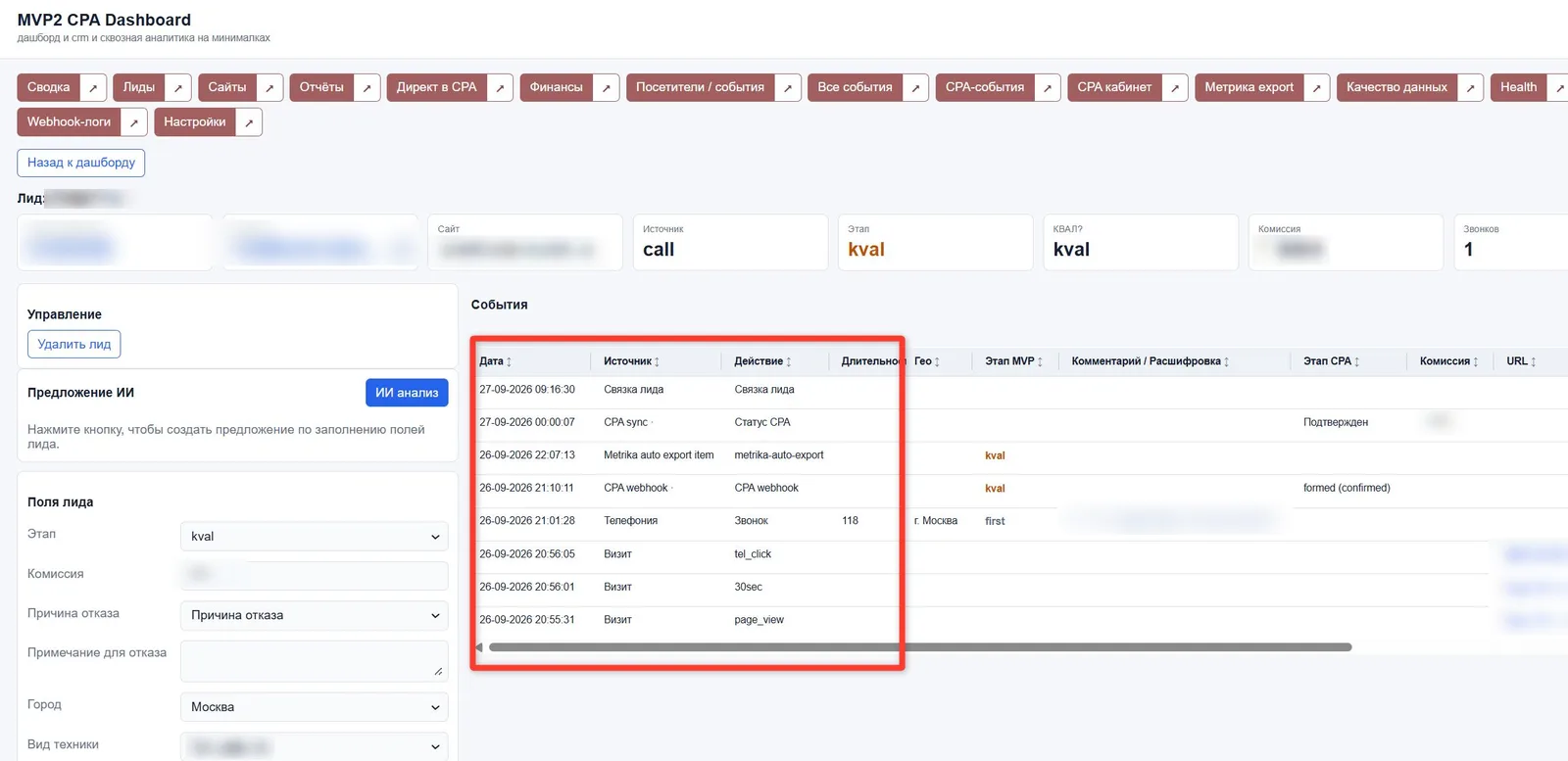Click the tel_click action cell
Viewport: 1568px width, 761px height.
point(753,554)
